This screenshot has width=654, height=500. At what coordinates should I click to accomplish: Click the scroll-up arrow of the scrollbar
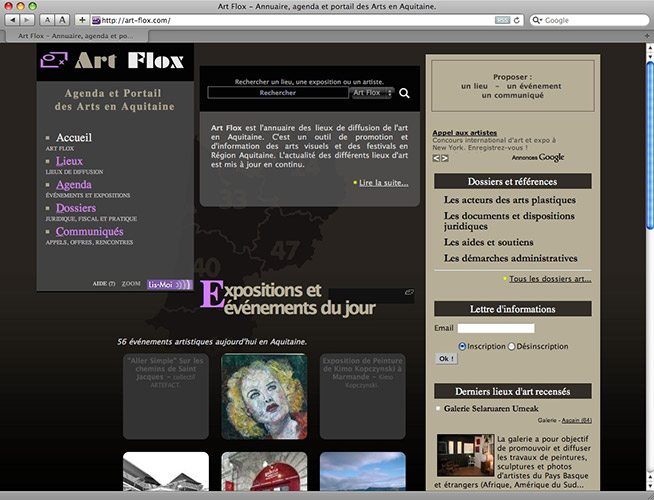coord(650,47)
